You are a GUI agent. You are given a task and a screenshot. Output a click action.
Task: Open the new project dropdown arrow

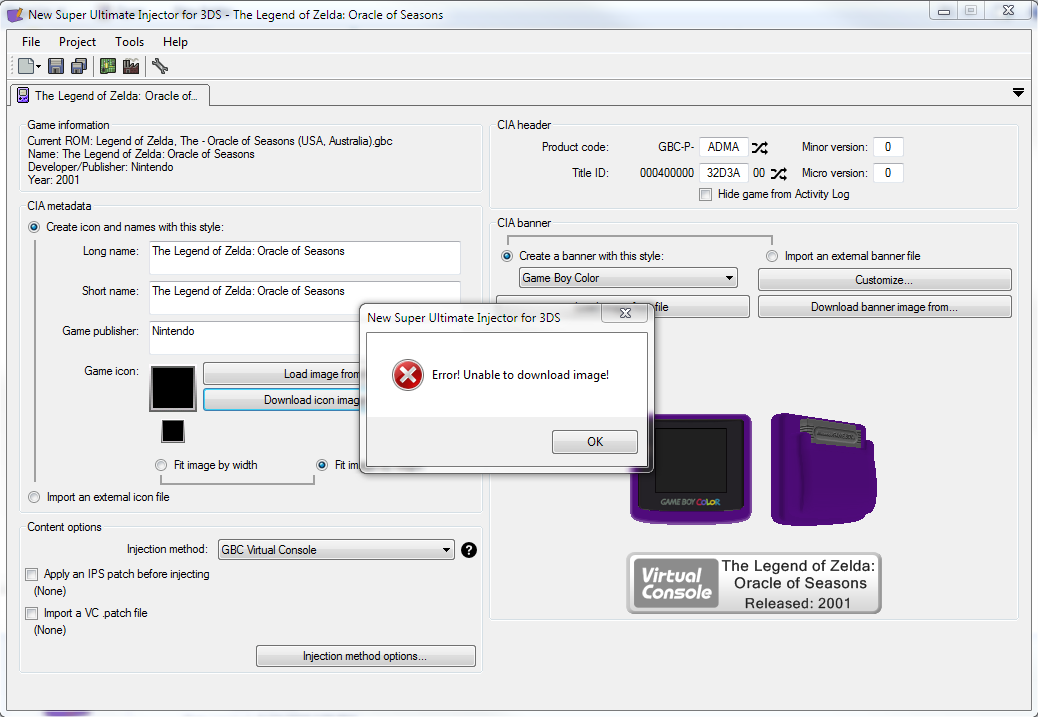(38, 67)
